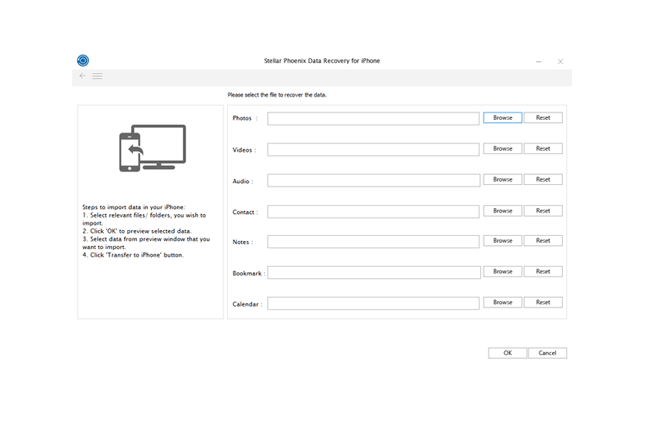Focus the Videos path input field

[x=373, y=149]
